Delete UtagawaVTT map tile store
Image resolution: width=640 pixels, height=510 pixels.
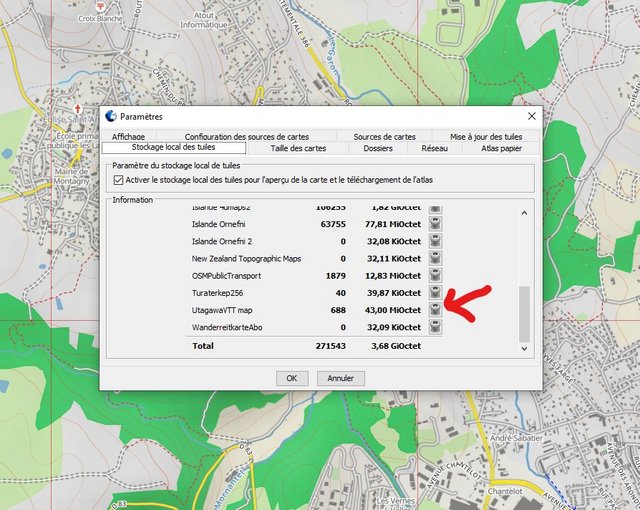pyautogui.click(x=436, y=310)
